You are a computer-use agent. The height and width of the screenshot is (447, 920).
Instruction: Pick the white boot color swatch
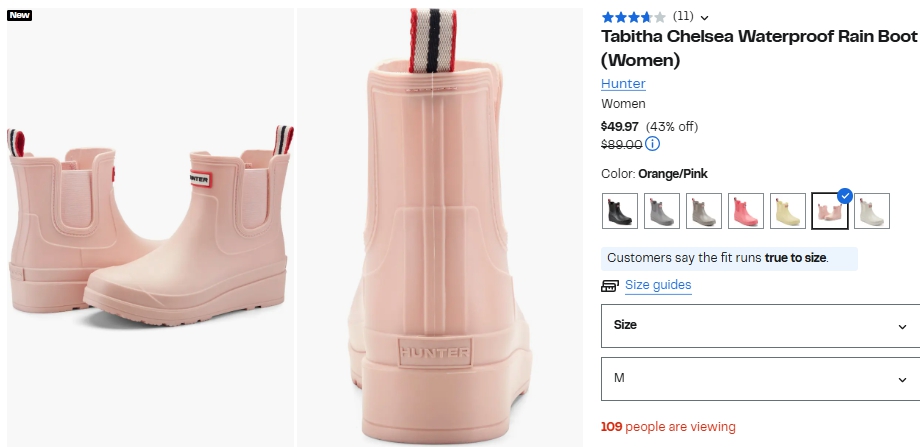(872, 211)
